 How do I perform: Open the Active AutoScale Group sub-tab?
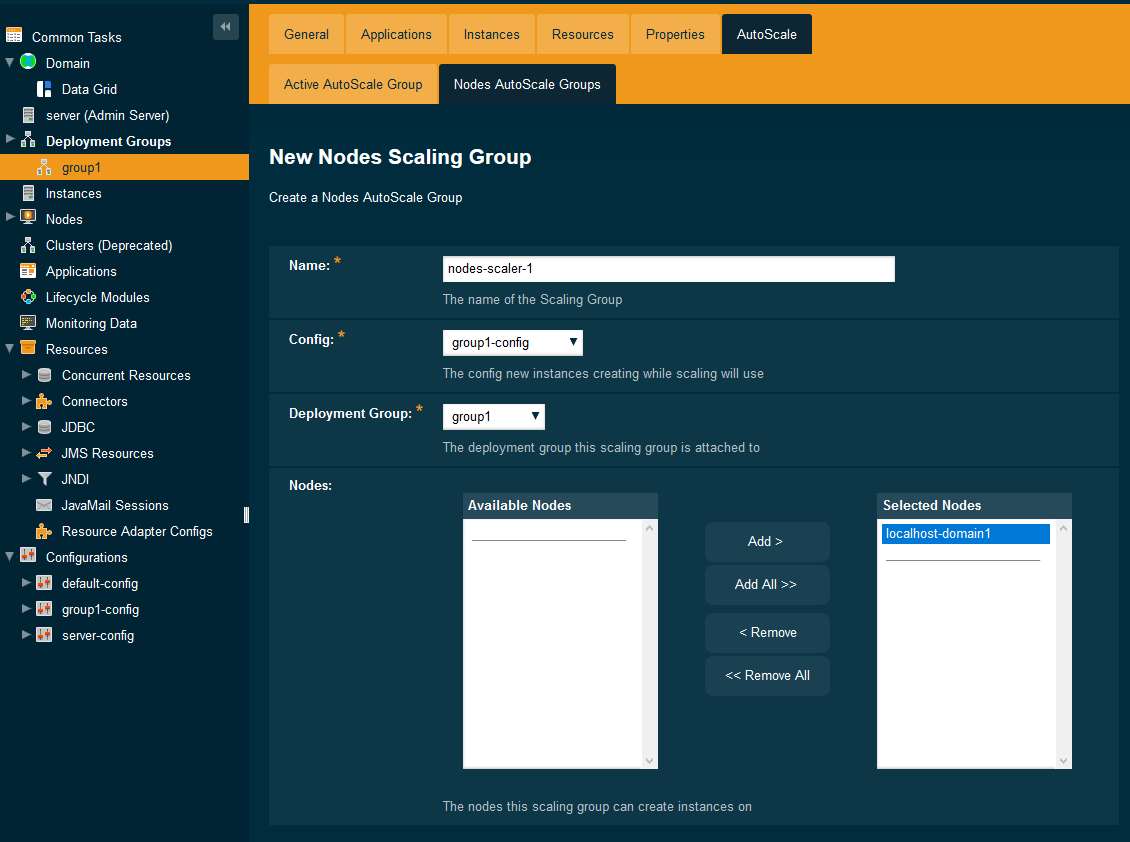pyautogui.click(x=353, y=84)
